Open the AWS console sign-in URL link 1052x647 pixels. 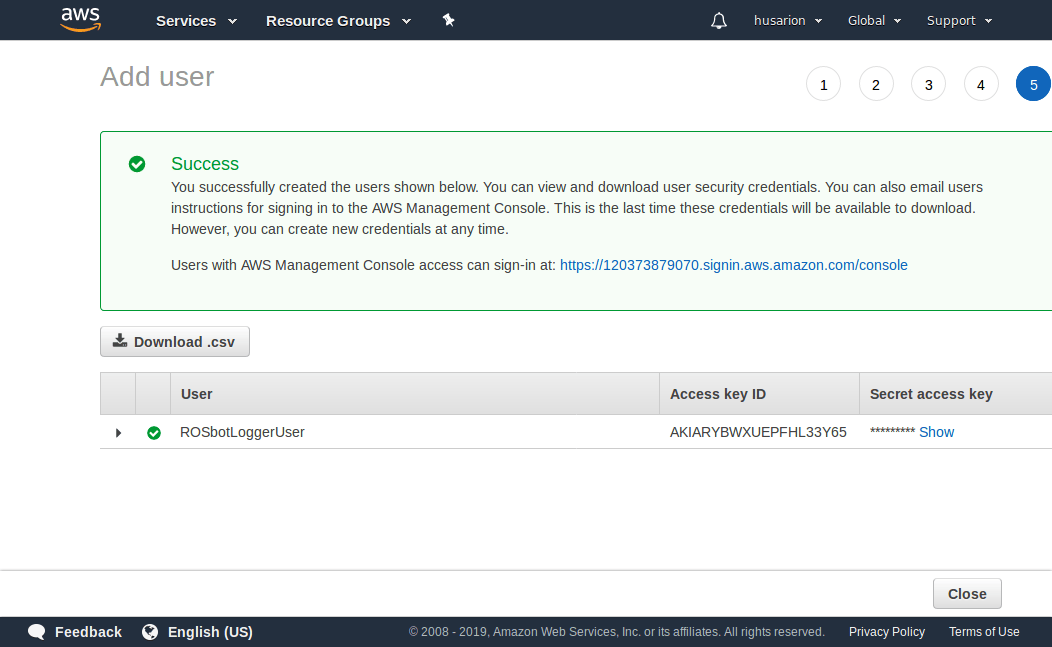point(733,265)
